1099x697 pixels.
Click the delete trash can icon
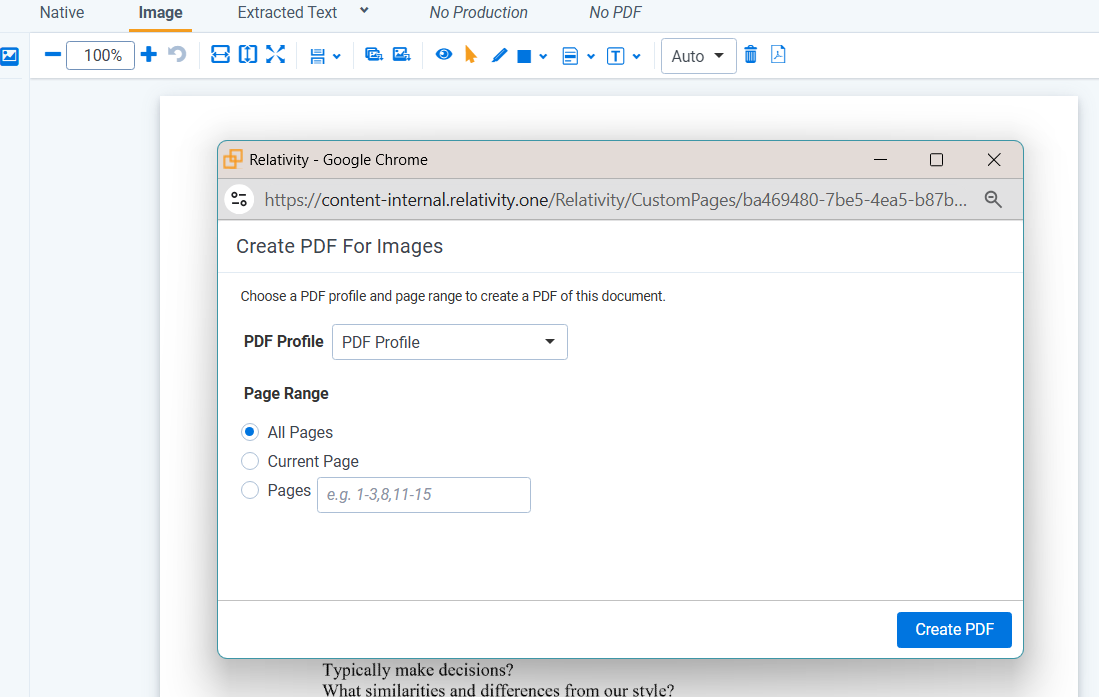pyautogui.click(x=751, y=55)
